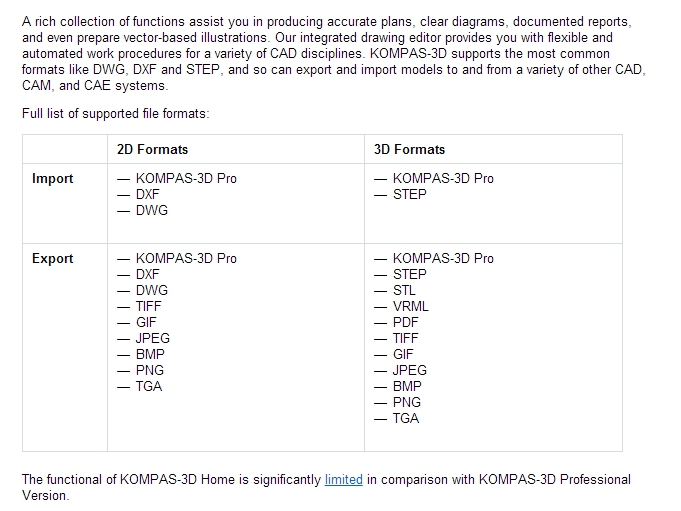681x511 pixels.
Task: Click the "3D Formats" column header
Action: click(x=409, y=149)
